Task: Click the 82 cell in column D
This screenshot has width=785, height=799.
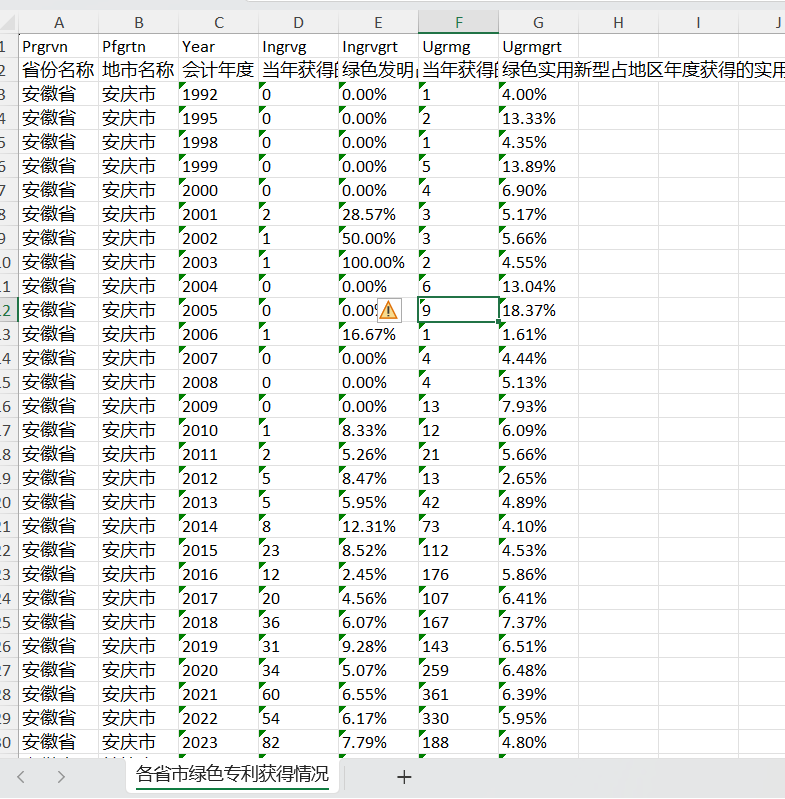Action: [x=299, y=742]
